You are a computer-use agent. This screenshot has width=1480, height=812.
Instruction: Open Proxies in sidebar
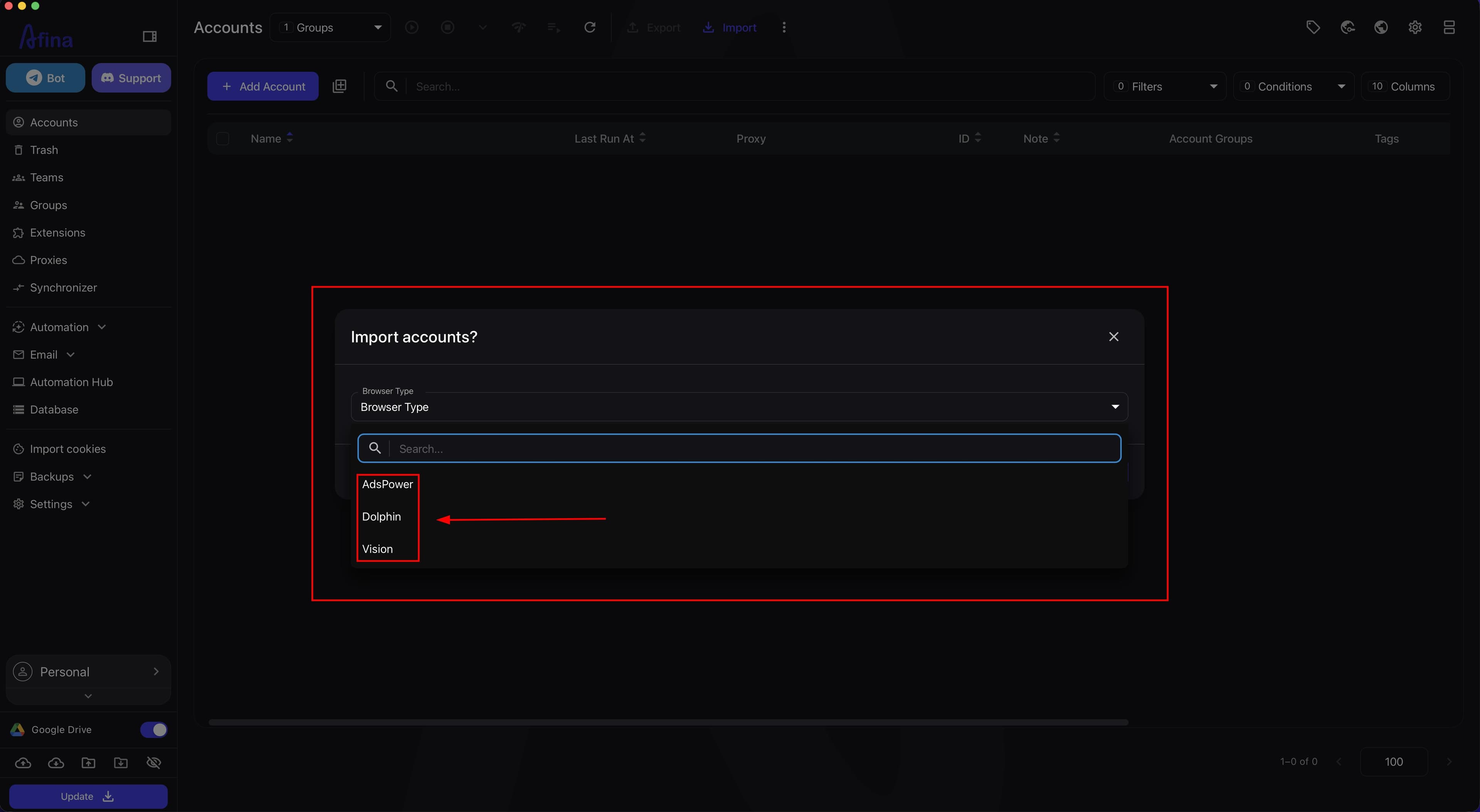(x=89, y=260)
